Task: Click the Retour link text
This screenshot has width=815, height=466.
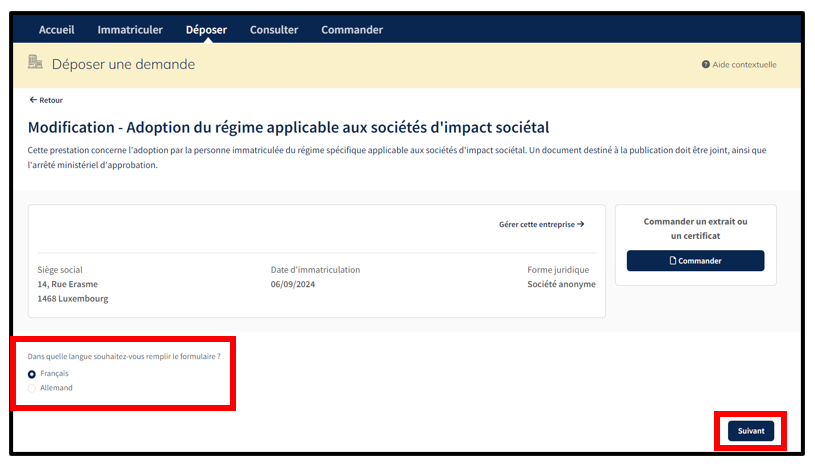Action: point(51,100)
